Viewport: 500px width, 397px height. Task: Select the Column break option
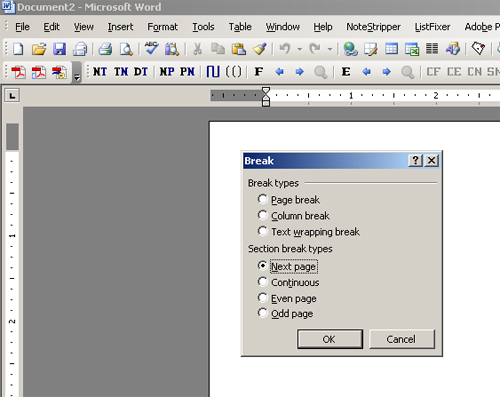coord(263,215)
